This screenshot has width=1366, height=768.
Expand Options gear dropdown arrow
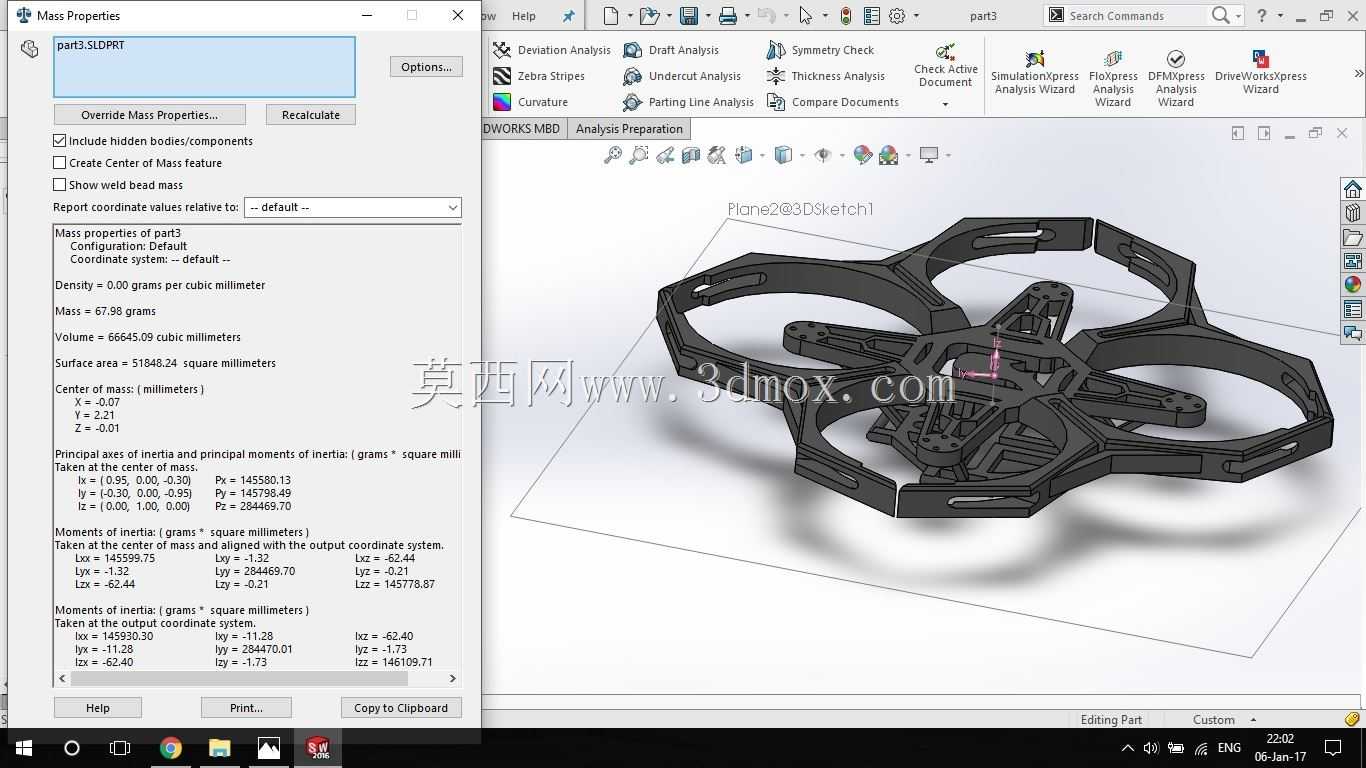click(x=916, y=16)
